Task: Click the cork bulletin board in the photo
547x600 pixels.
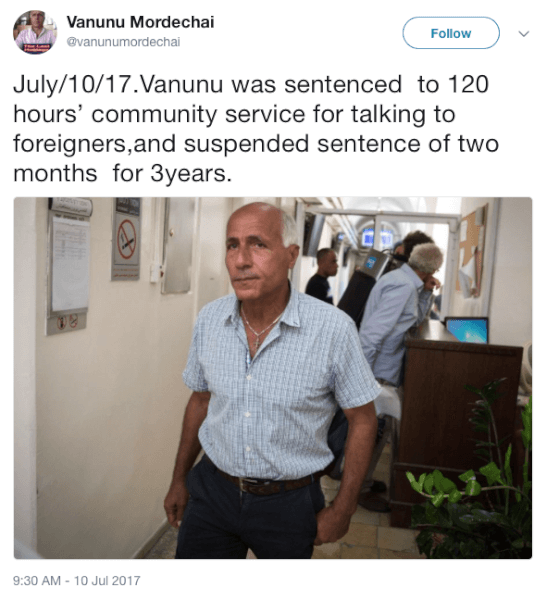Action: (472, 250)
